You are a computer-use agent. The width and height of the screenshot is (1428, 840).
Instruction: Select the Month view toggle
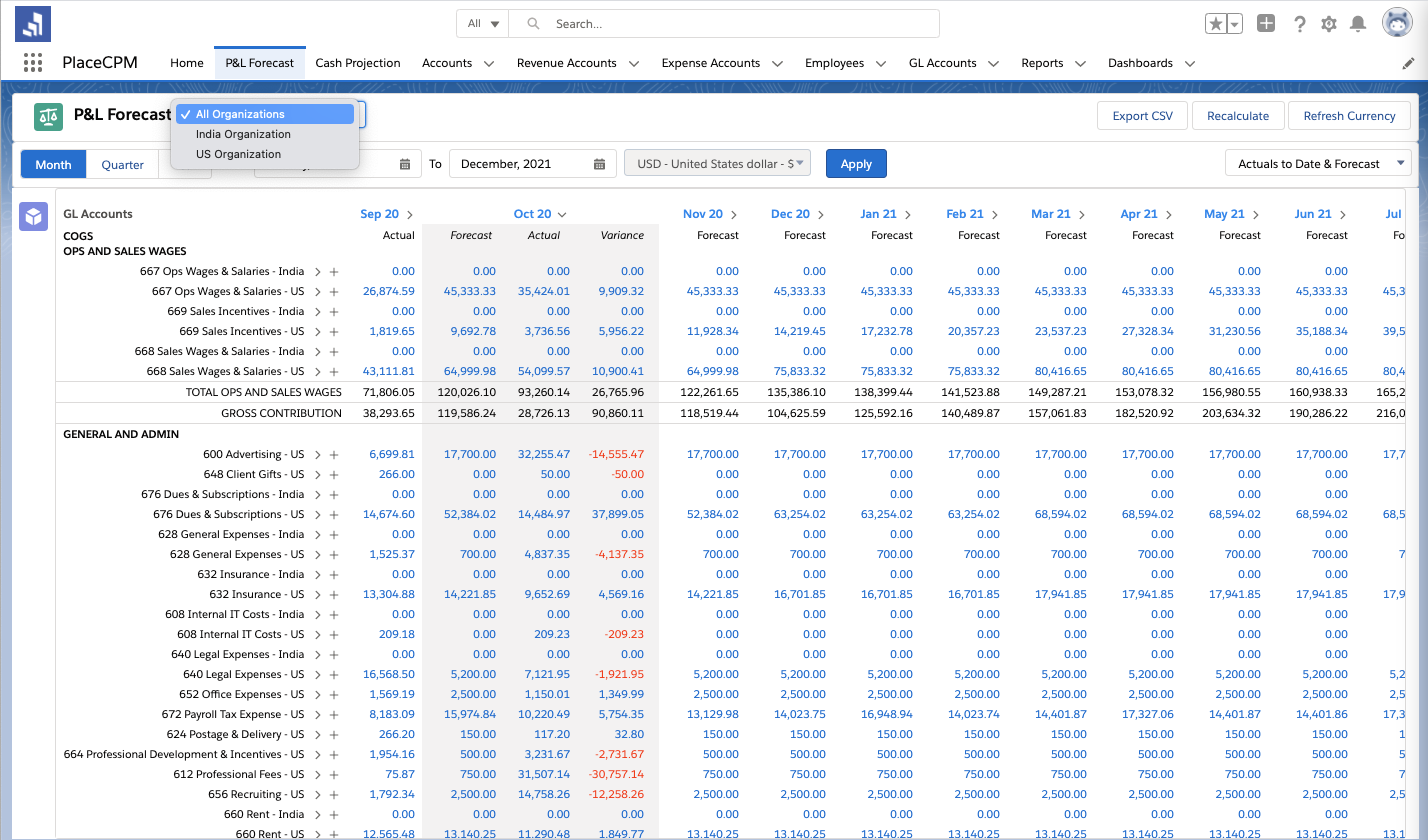click(x=54, y=164)
